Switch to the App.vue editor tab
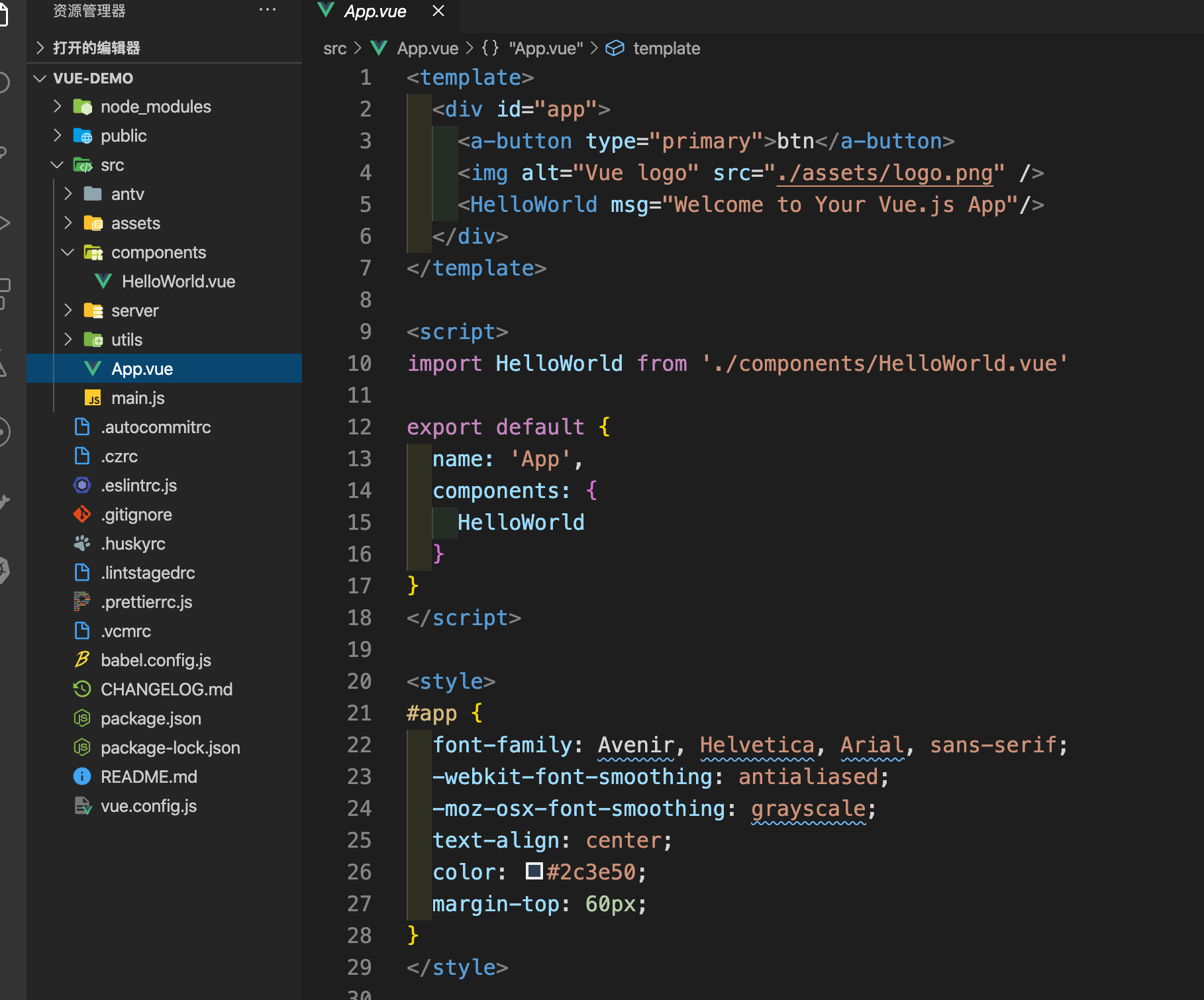This screenshot has height=1000, width=1204. pos(374,12)
